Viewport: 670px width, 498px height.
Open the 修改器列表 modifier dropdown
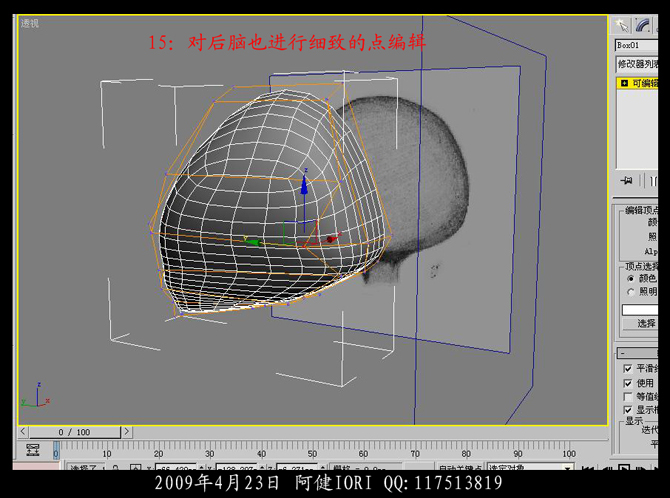[x=636, y=64]
